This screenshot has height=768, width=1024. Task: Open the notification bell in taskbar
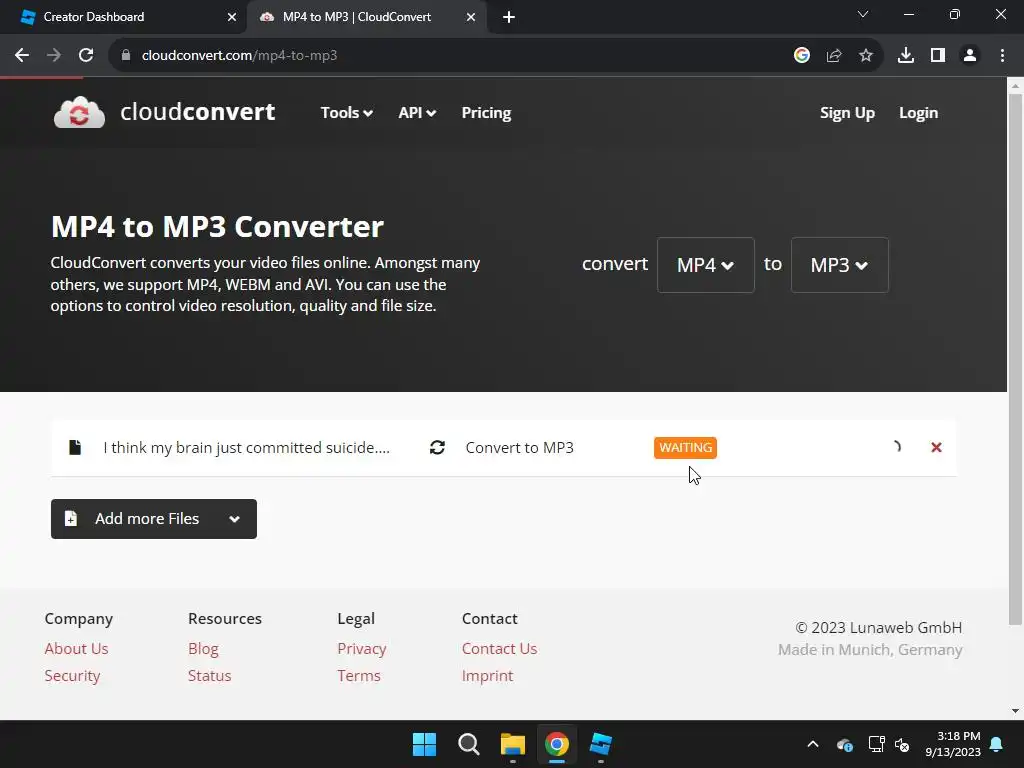(997, 744)
